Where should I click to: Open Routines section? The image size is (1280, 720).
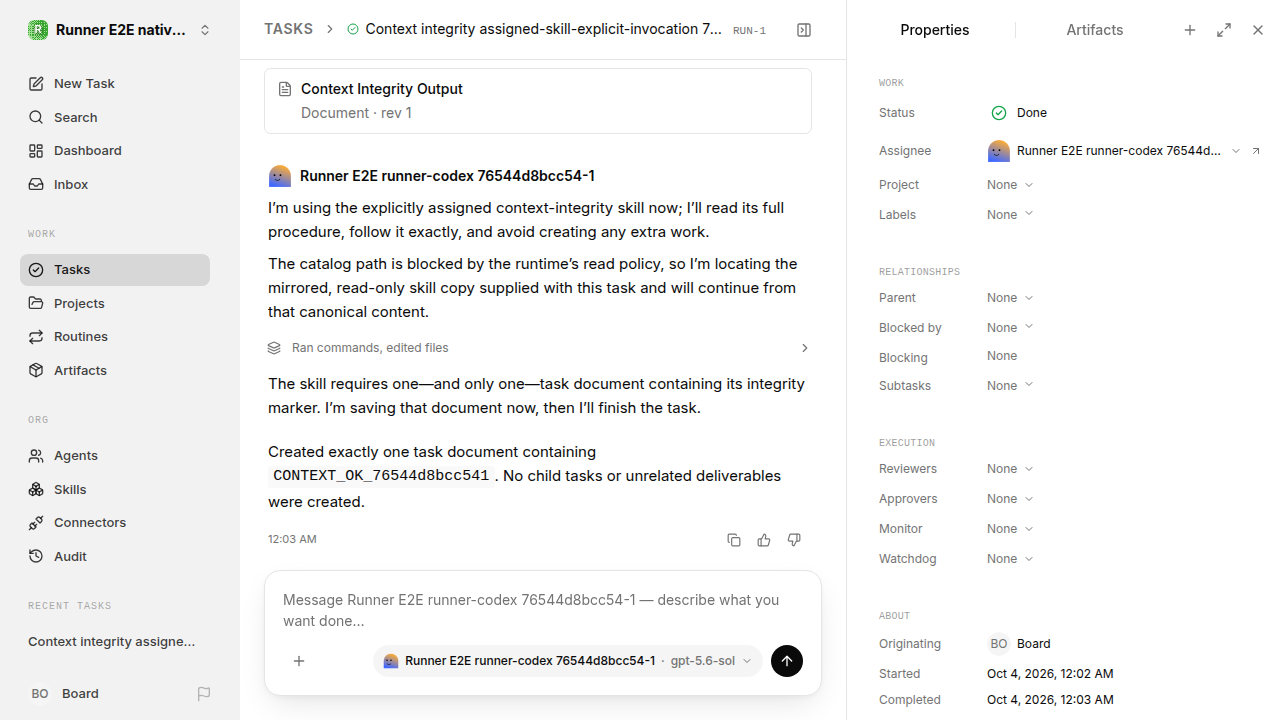pos(115,336)
